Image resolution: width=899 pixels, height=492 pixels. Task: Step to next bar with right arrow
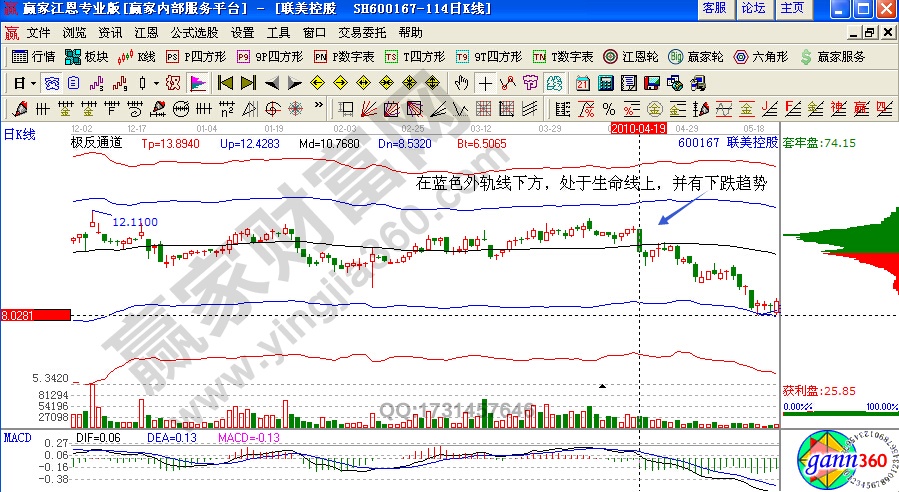point(294,84)
